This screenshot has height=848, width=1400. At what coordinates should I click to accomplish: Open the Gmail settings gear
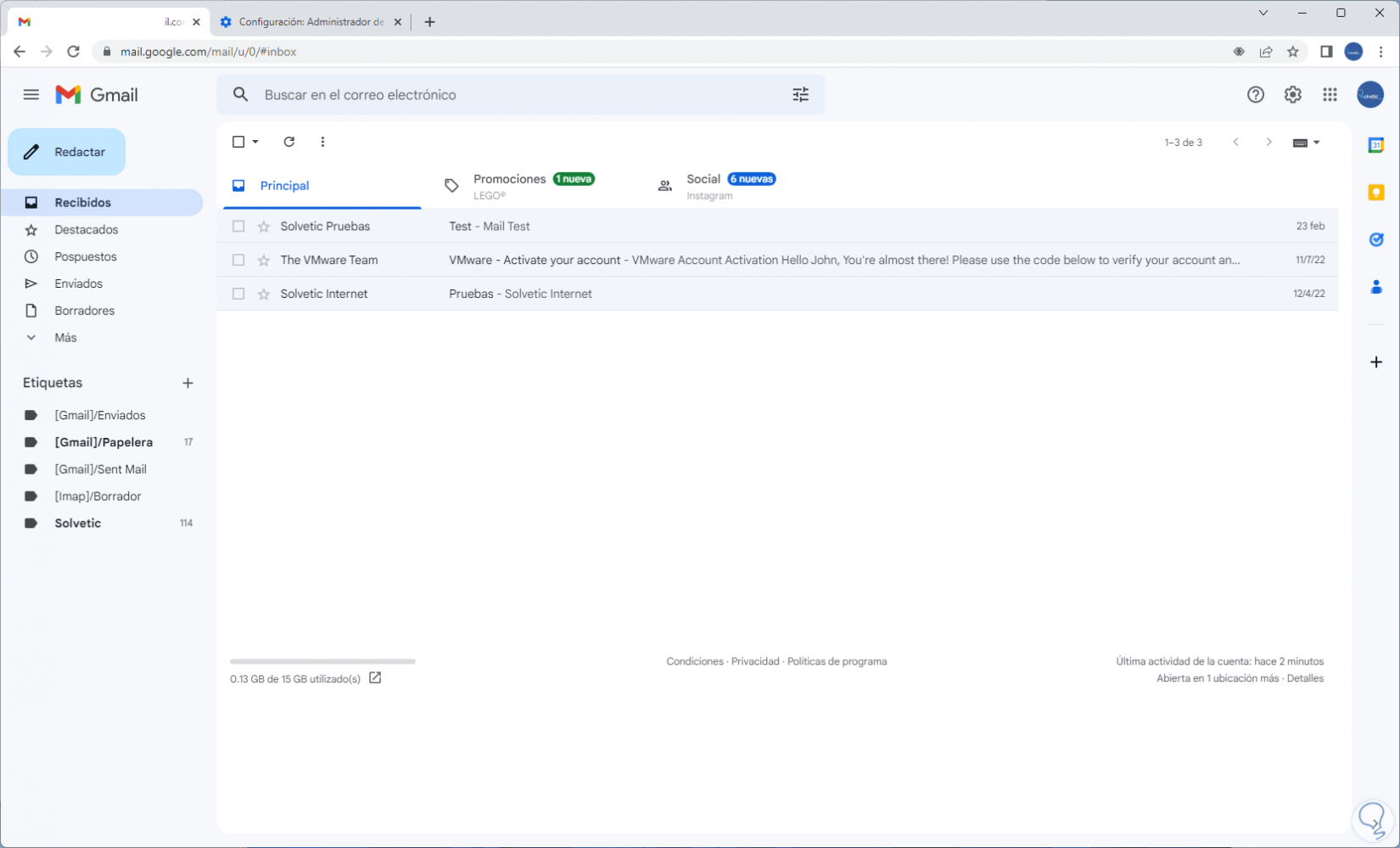1292,95
